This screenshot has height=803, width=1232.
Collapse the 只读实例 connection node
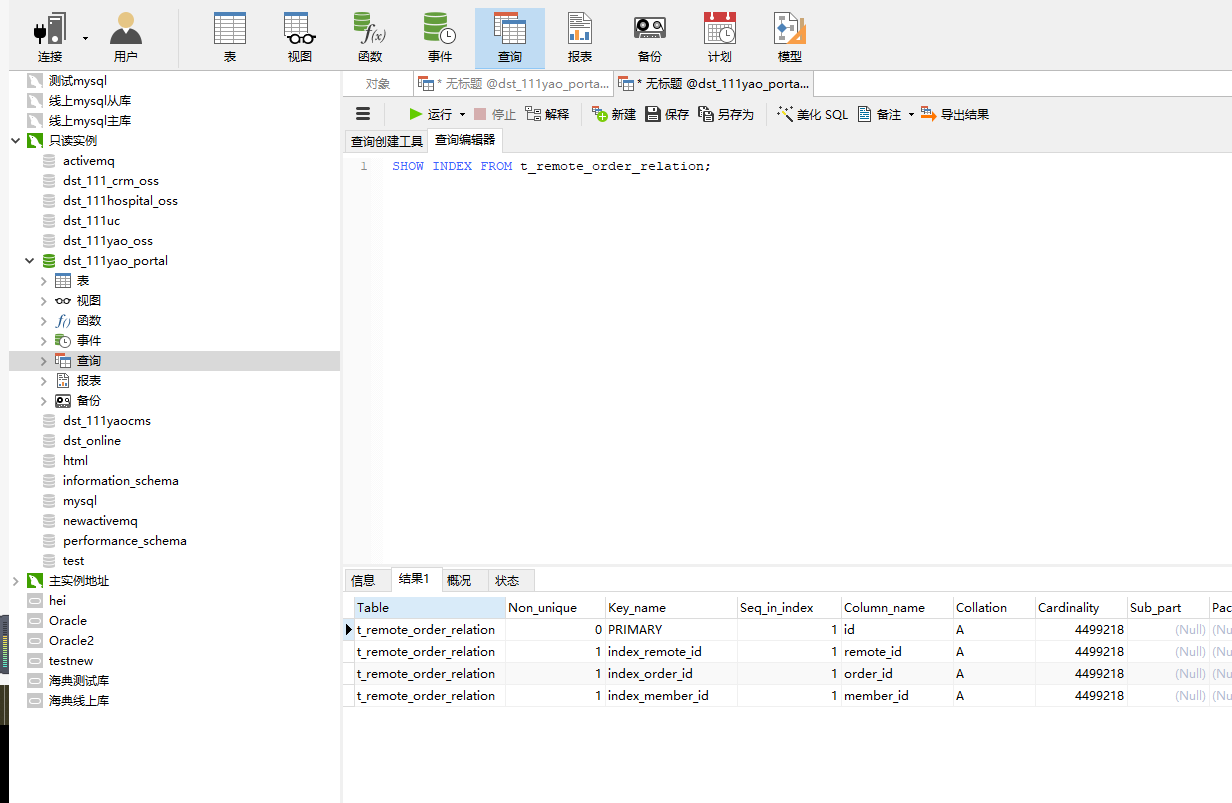click(16, 141)
